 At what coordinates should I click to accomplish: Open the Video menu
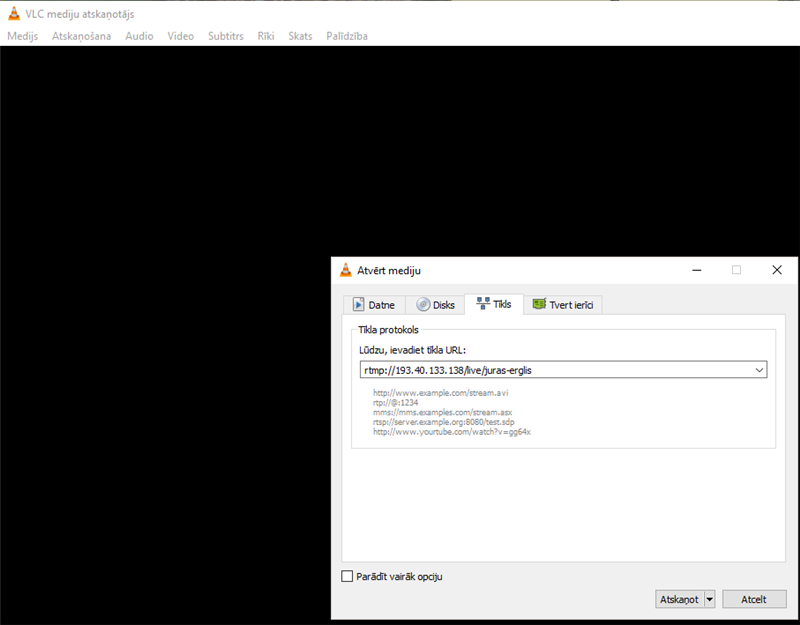[181, 36]
